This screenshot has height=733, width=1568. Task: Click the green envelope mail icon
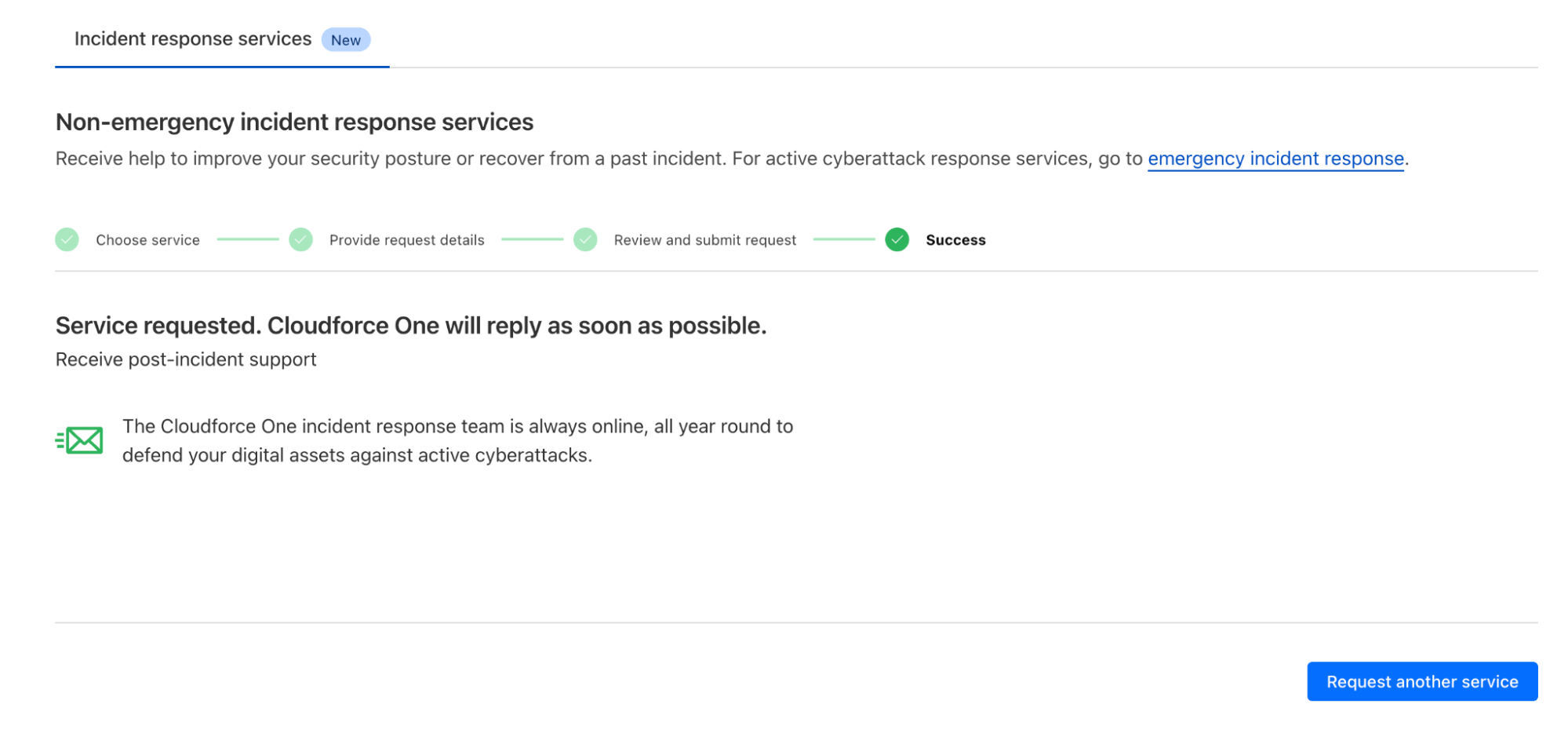81,440
